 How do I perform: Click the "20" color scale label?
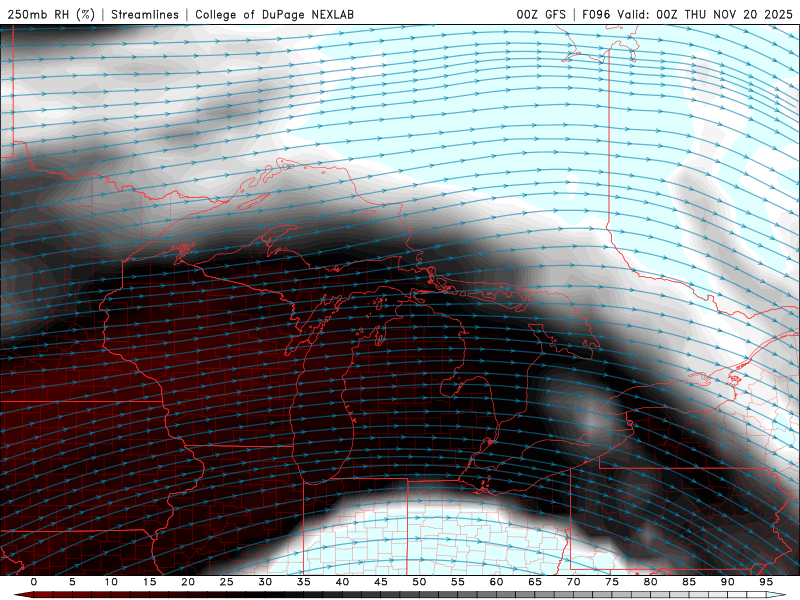pos(188,582)
